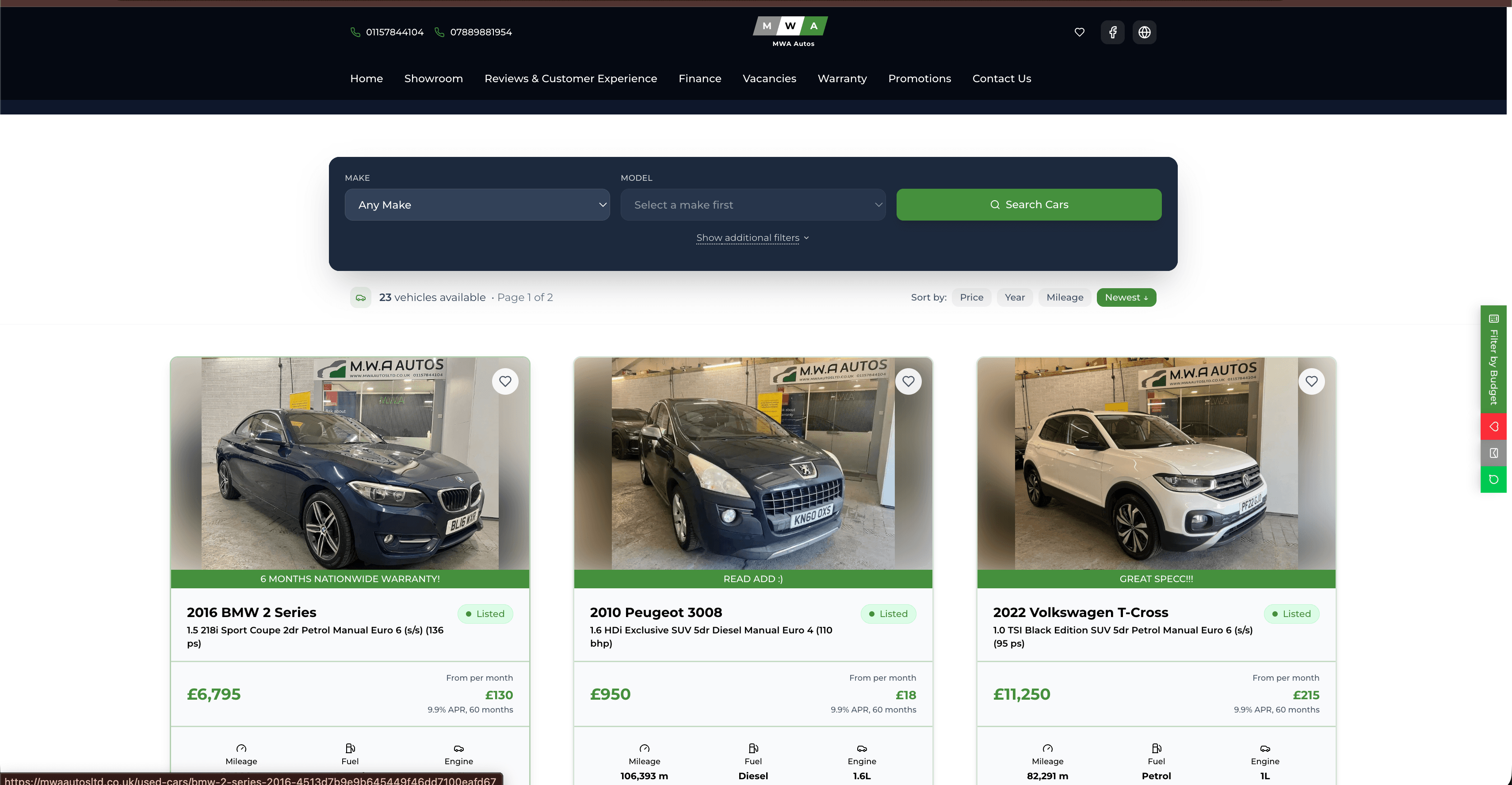The image size is (1512, 785).
Task: Open the Contact Us page
Action: 1001,79
